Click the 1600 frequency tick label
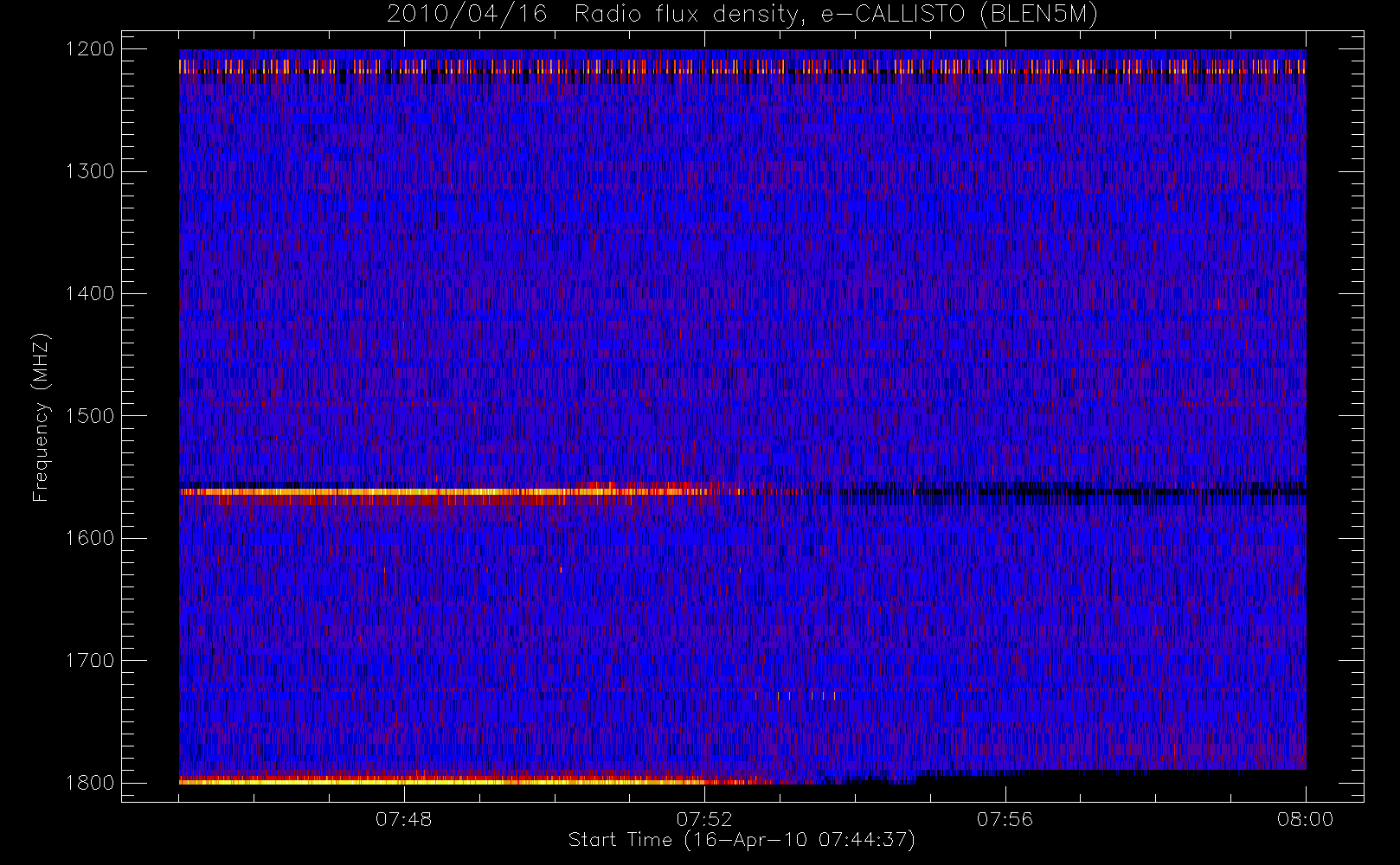The image size is (1400, 865). (90, 538)
